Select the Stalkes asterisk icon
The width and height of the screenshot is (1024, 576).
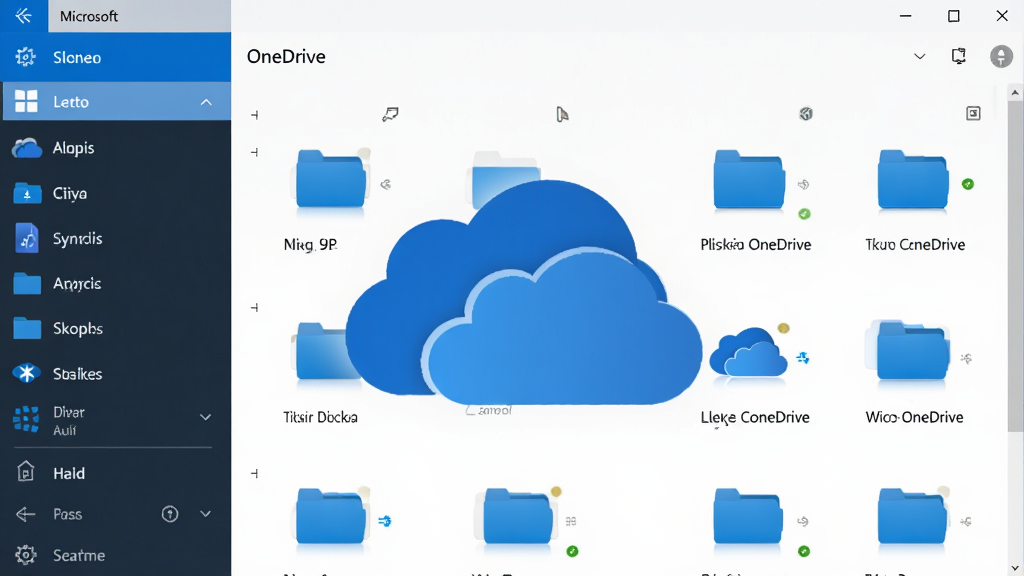(x=26, y=374)
